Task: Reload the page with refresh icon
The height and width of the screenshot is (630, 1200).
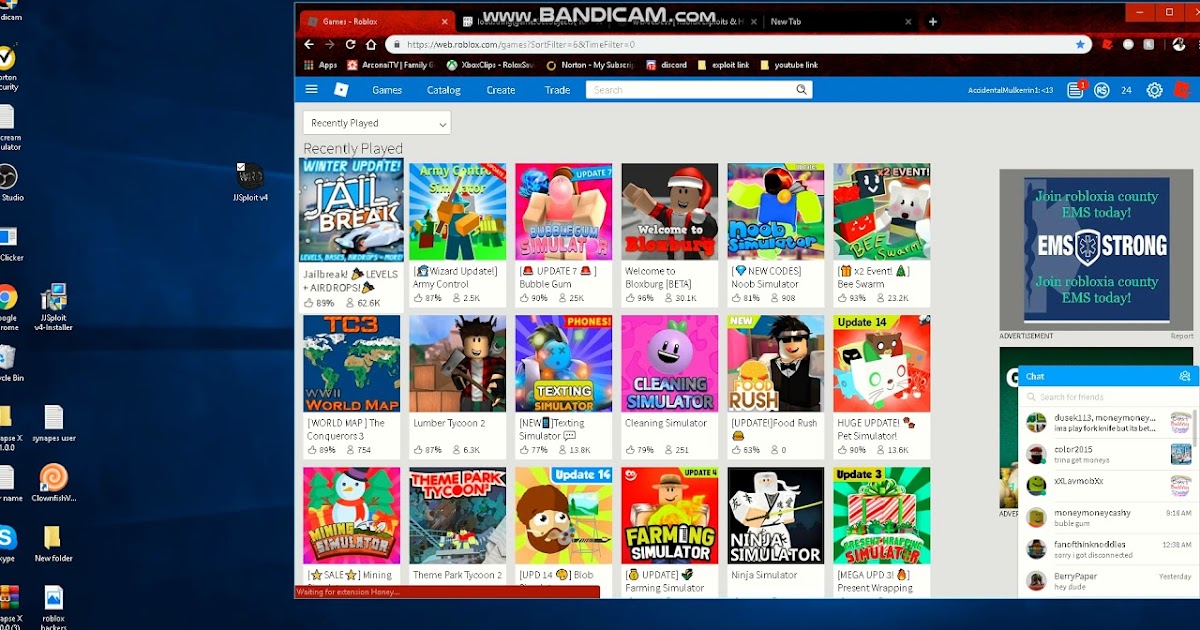Action: (351, 44)
